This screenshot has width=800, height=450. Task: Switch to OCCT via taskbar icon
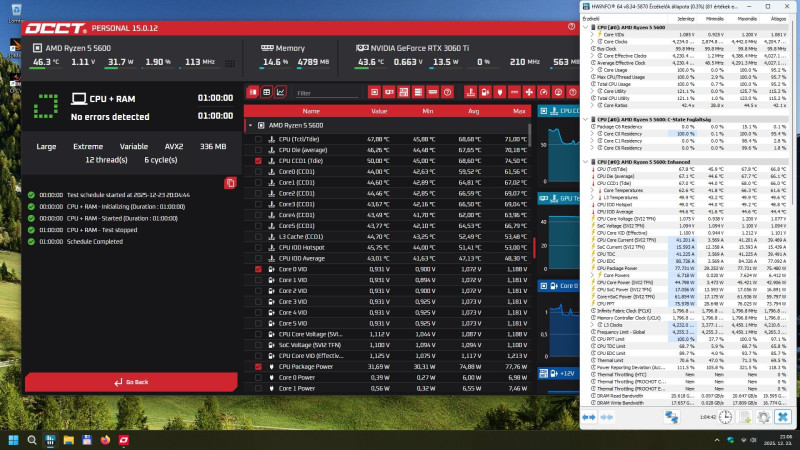click(123, 440)
